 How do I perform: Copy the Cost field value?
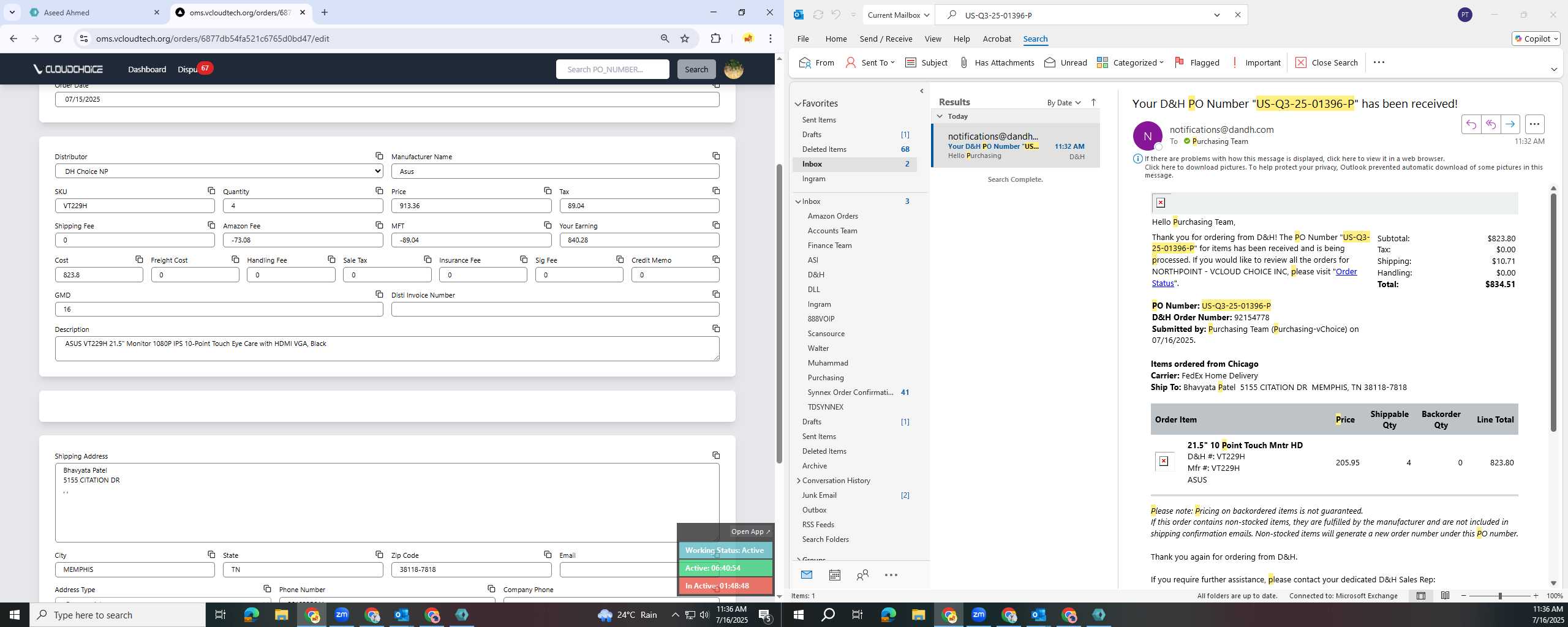point(139,260)
